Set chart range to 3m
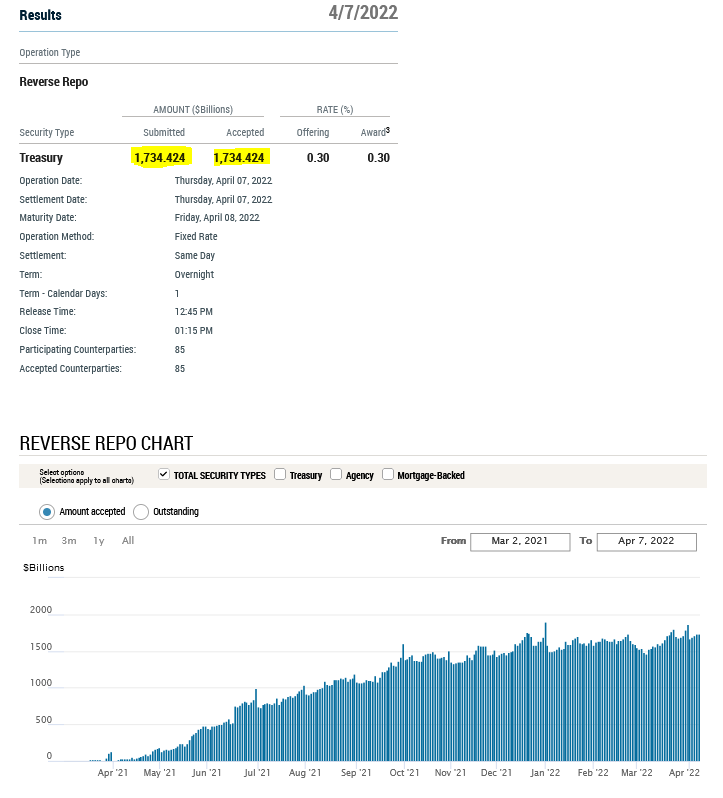Image resolution: width=723 pixels, height=798 pixels. [x=69, y=540]
